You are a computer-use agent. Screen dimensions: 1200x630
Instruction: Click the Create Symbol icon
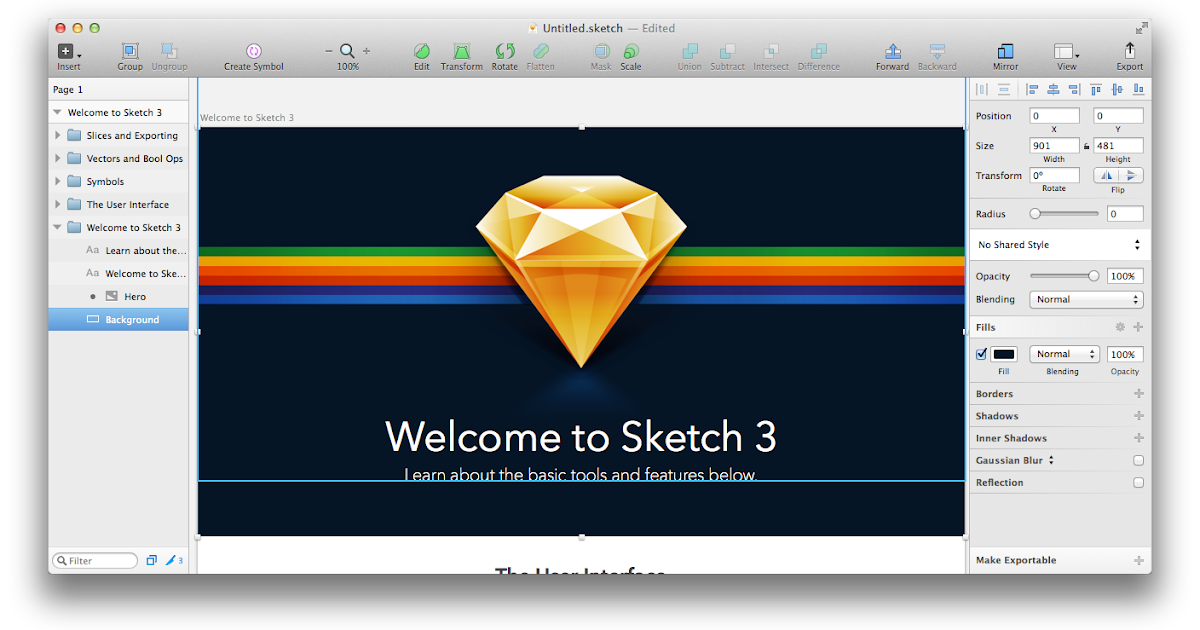pyautogui.click(x=253, y=50)
